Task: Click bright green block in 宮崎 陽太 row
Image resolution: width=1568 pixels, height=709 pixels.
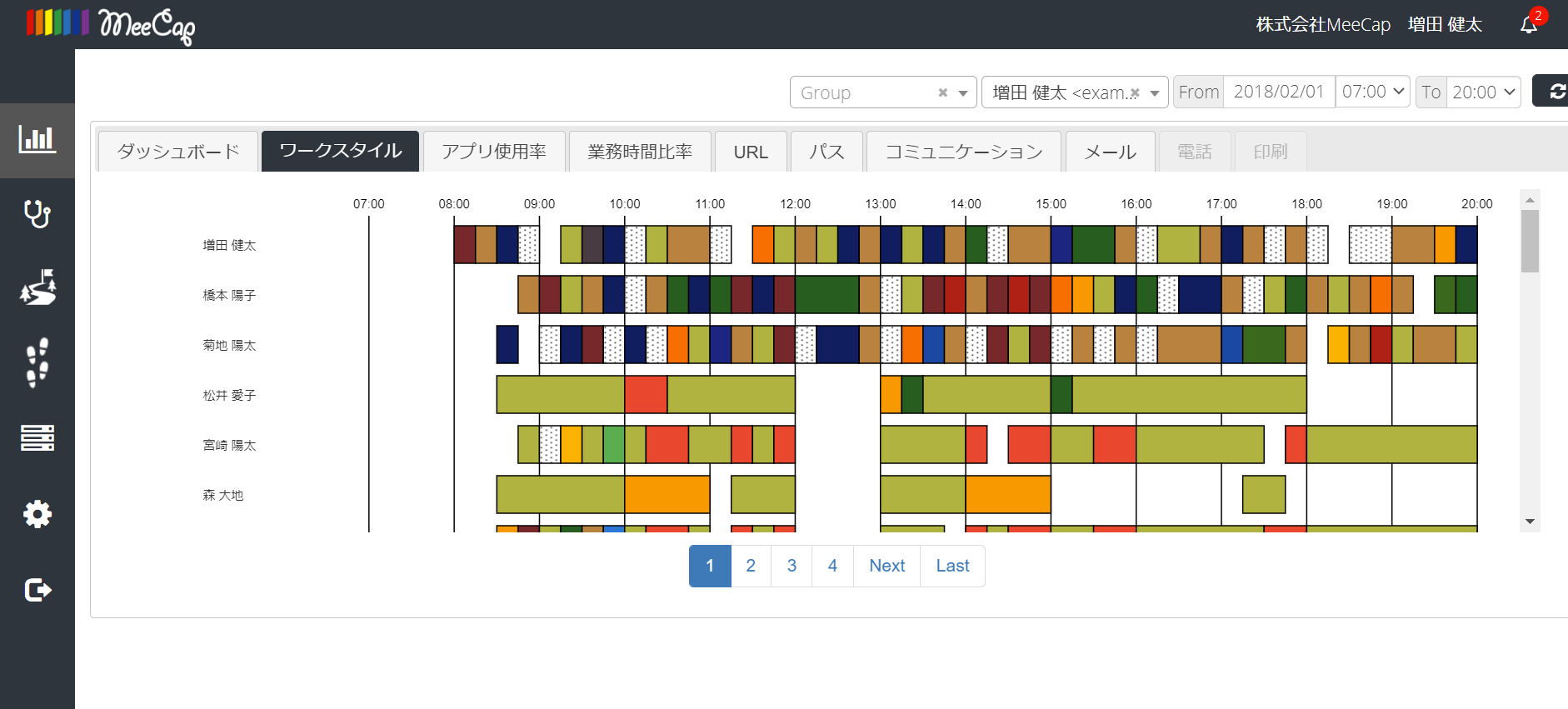Action: click(x=614, y=445)
